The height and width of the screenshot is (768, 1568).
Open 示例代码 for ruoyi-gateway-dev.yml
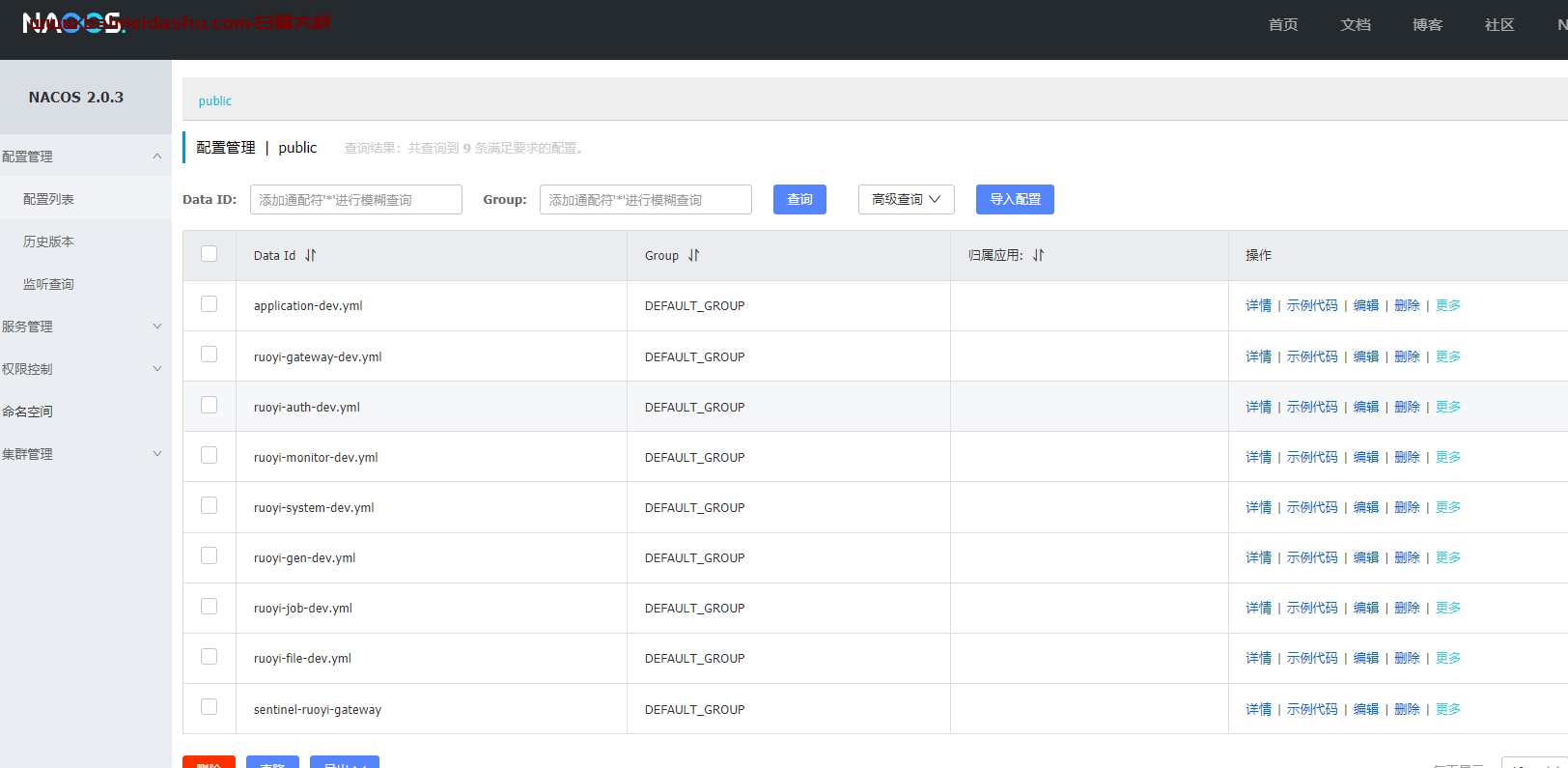point(1312,356)
